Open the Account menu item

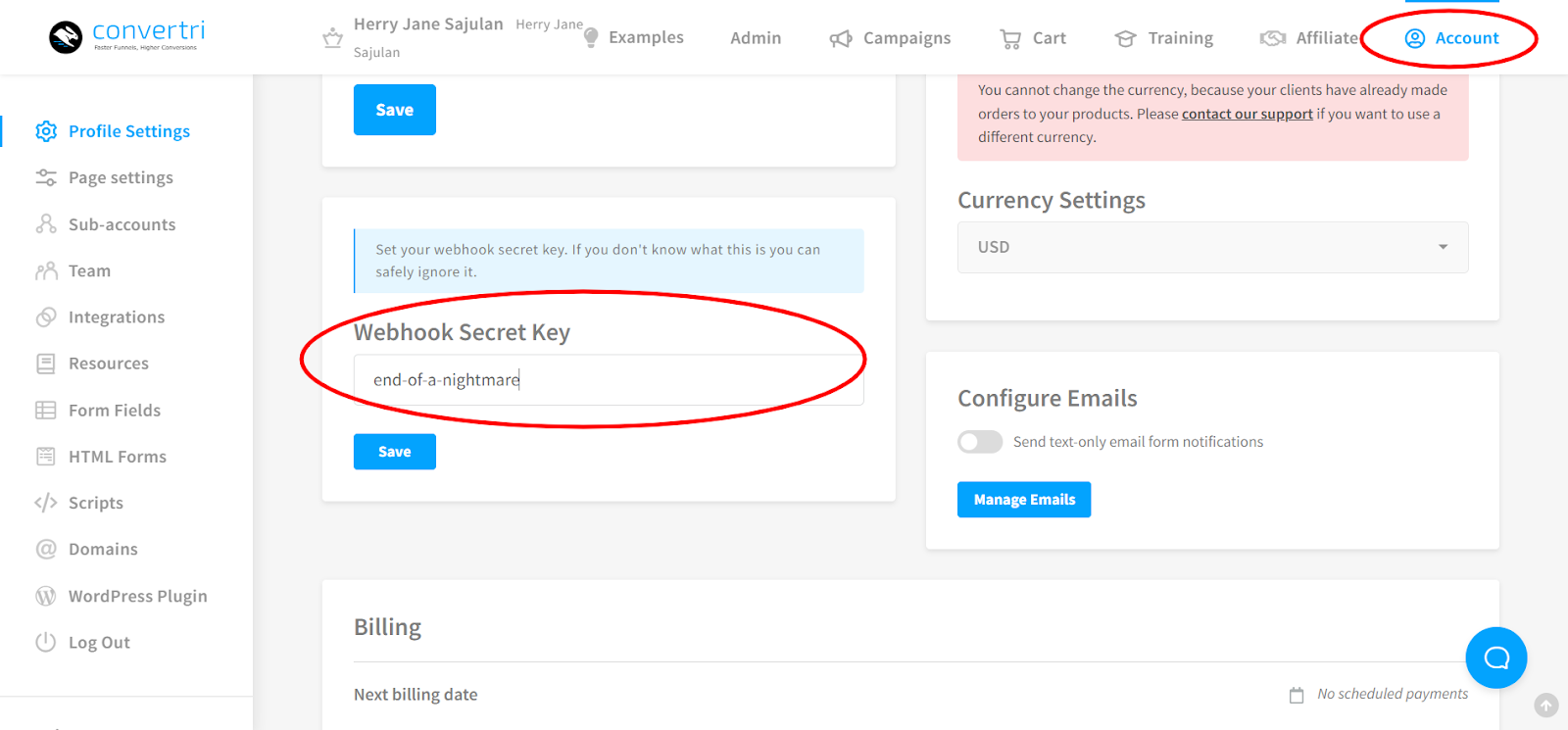click(x=1451, y=38)
